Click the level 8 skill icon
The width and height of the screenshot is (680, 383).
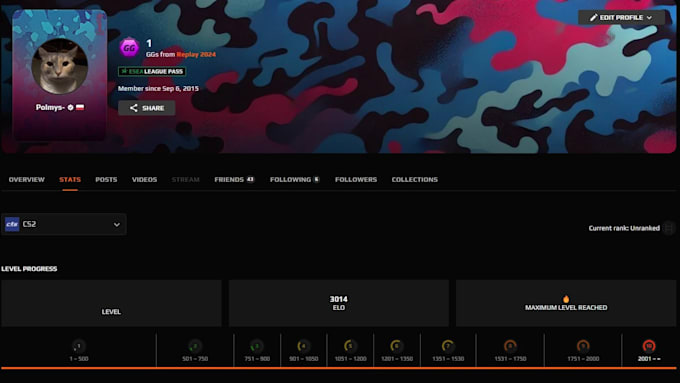(510, 346)
